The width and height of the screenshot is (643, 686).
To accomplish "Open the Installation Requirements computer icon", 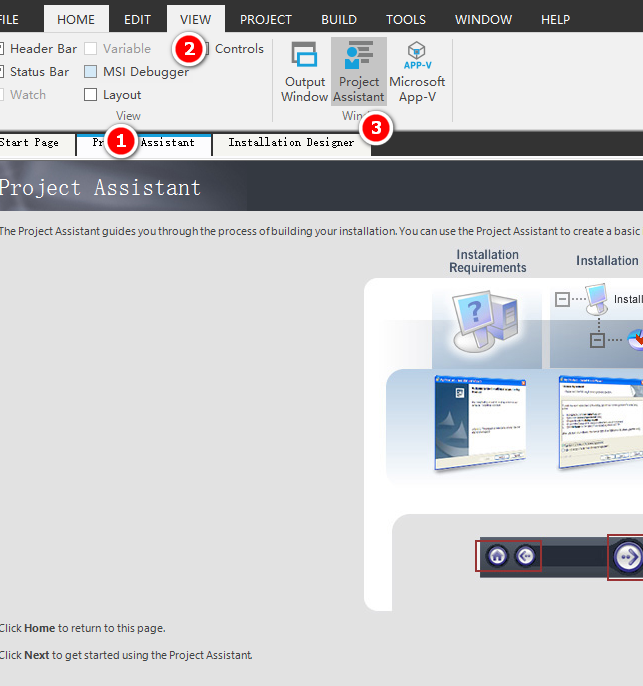I will click(x=486, y=322).
